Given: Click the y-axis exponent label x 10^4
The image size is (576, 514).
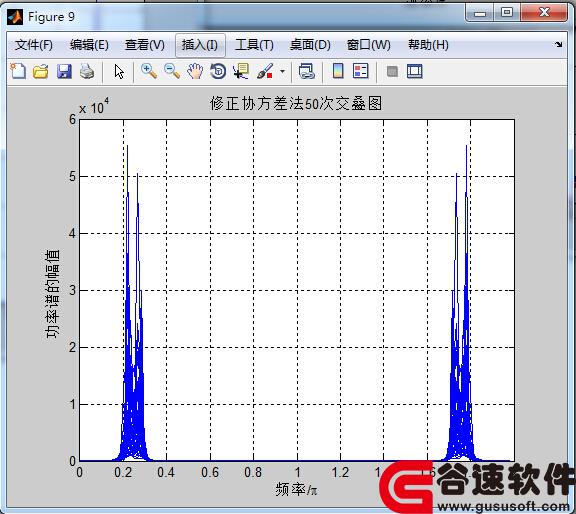Looking at the screenshot, I should point(94,107).
